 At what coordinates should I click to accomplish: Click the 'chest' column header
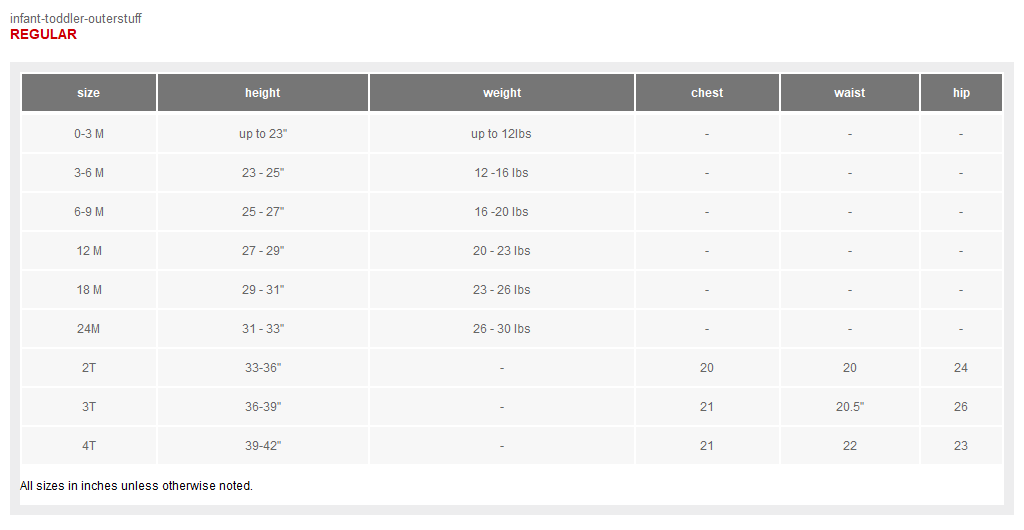(x=707, y=93)
